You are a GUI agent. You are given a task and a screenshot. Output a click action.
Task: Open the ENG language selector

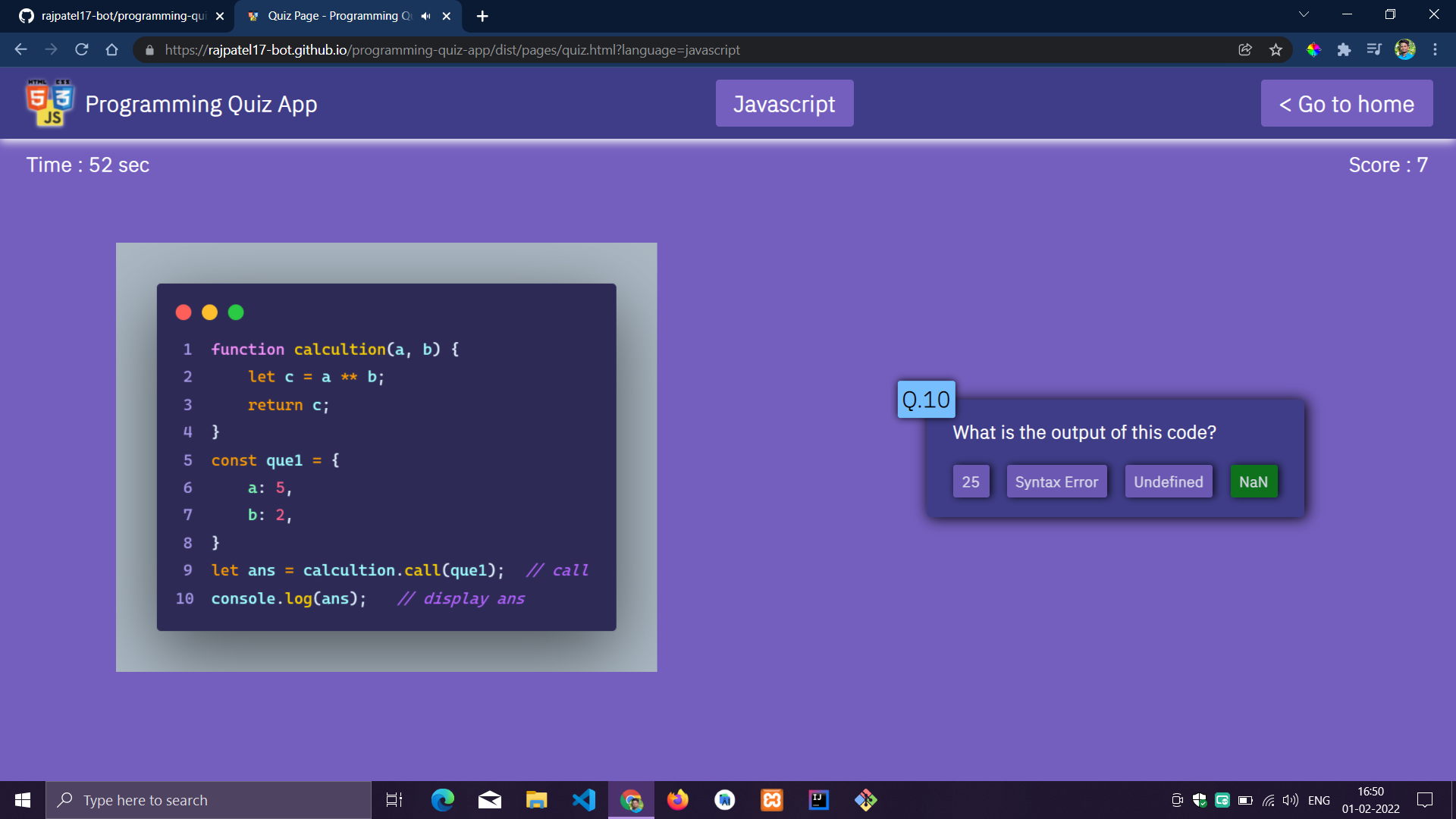pyautogui.click(x=1319, y=799)
